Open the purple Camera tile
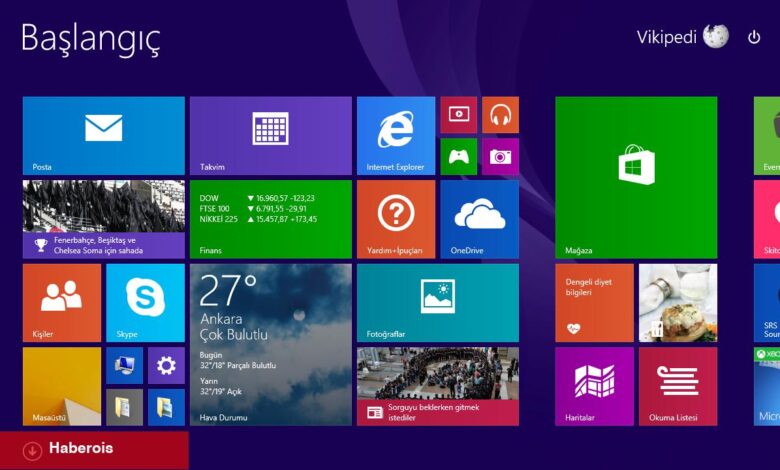This screenshot has height=470, width=780. tap(500, 157)
